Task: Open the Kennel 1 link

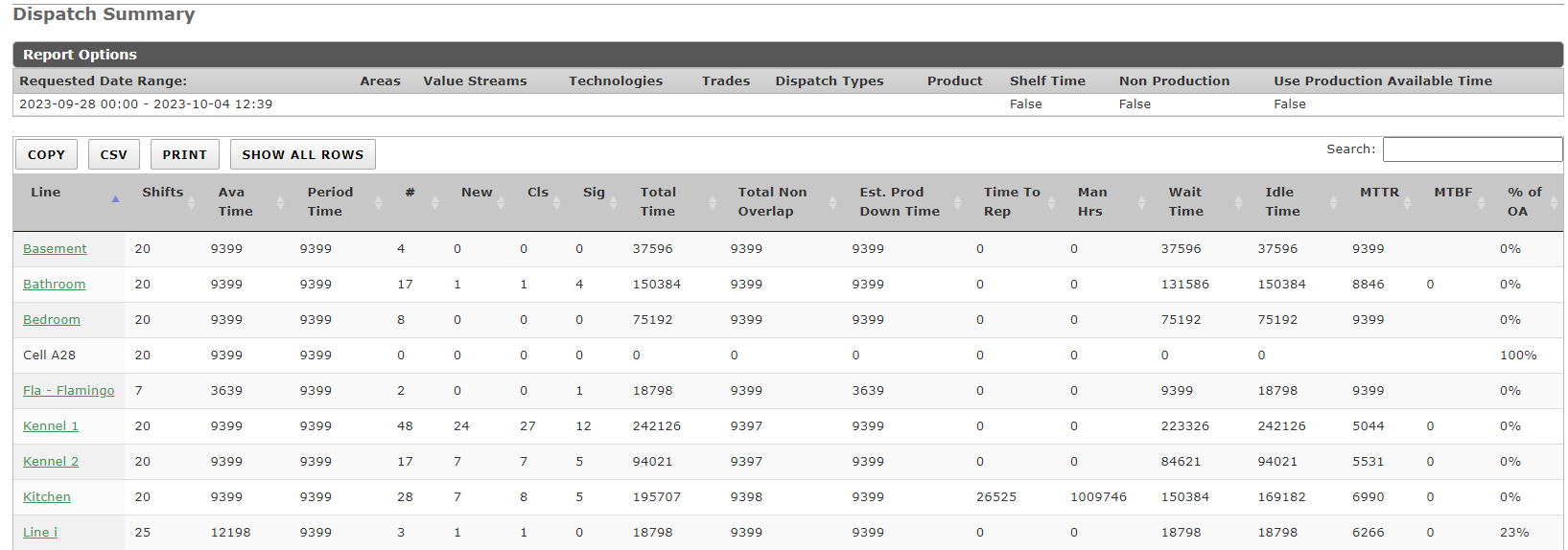Action: (51, 426)
